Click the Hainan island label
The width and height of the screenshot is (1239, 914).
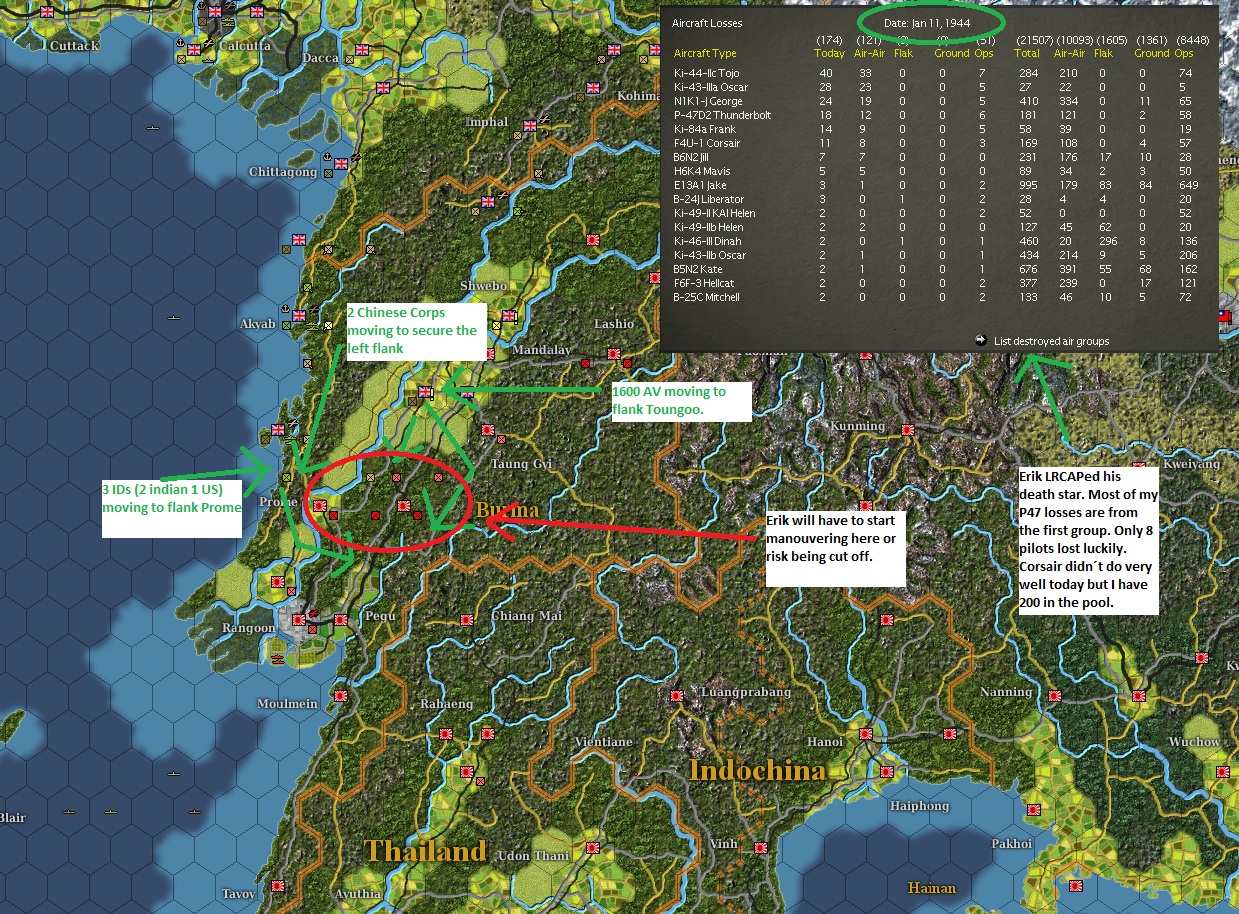(932, 887)
